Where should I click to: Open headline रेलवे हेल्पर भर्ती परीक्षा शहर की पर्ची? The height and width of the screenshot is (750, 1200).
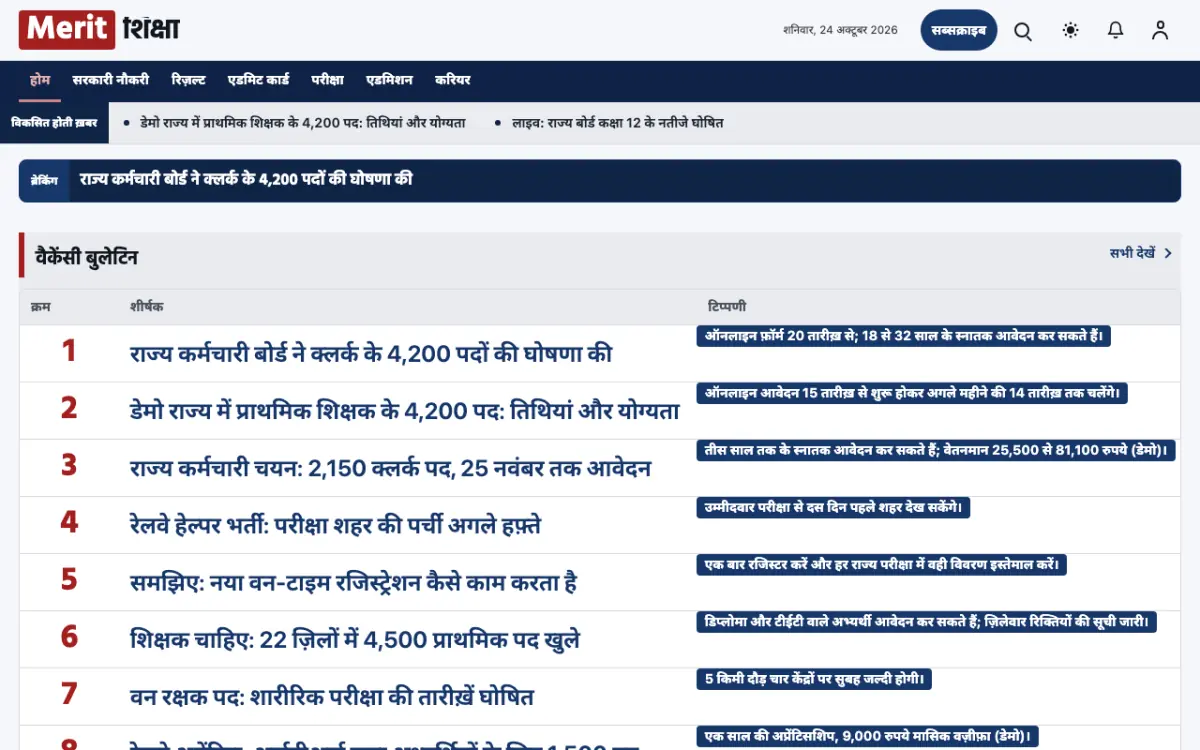(x=336, y=525)
